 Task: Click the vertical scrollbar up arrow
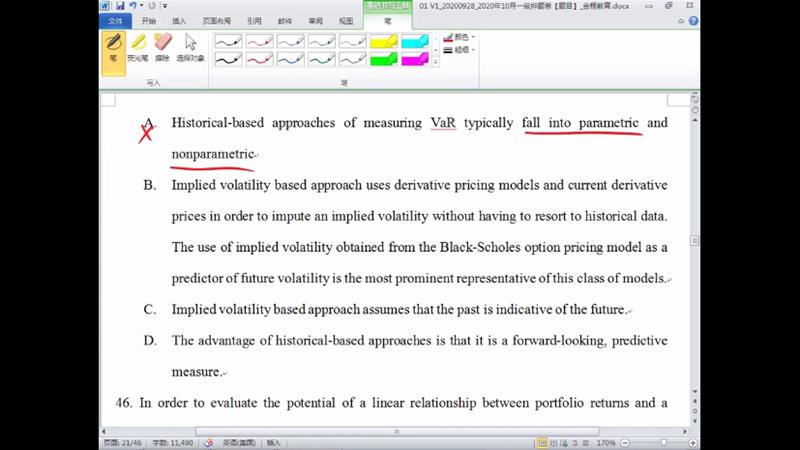point(694,120)
